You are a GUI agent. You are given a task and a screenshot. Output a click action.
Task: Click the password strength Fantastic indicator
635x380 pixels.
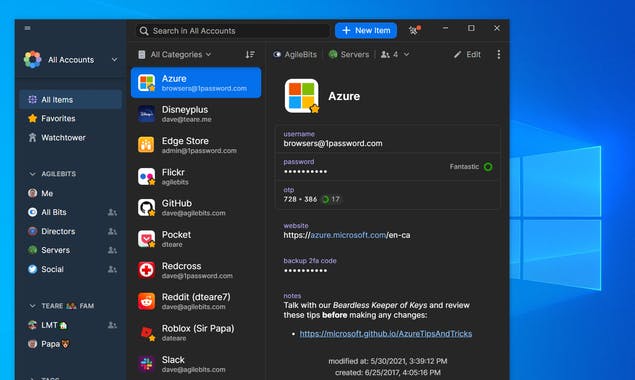click(x=471, y=167)
